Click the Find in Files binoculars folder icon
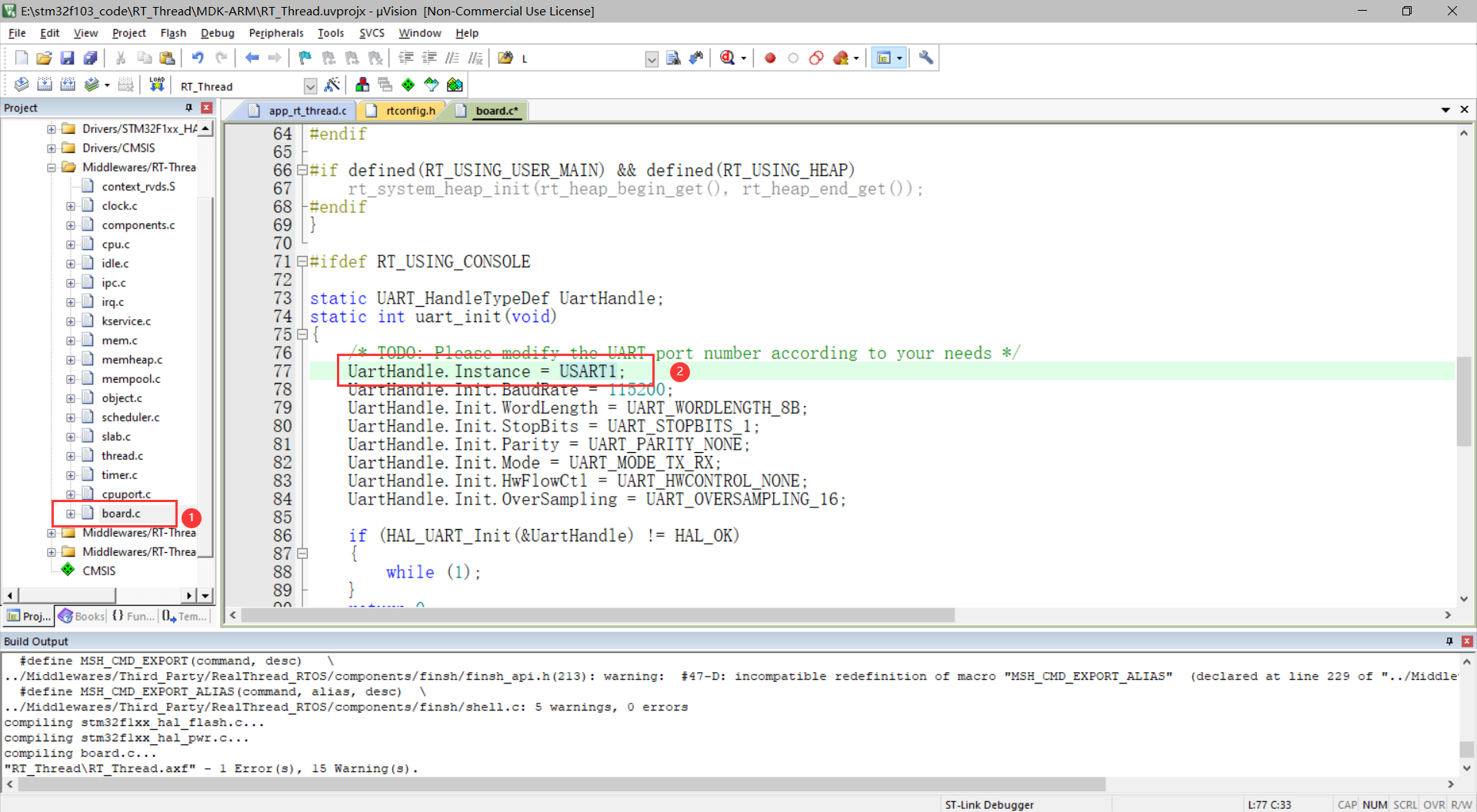1477x812 pixels. tap(505, 58)
